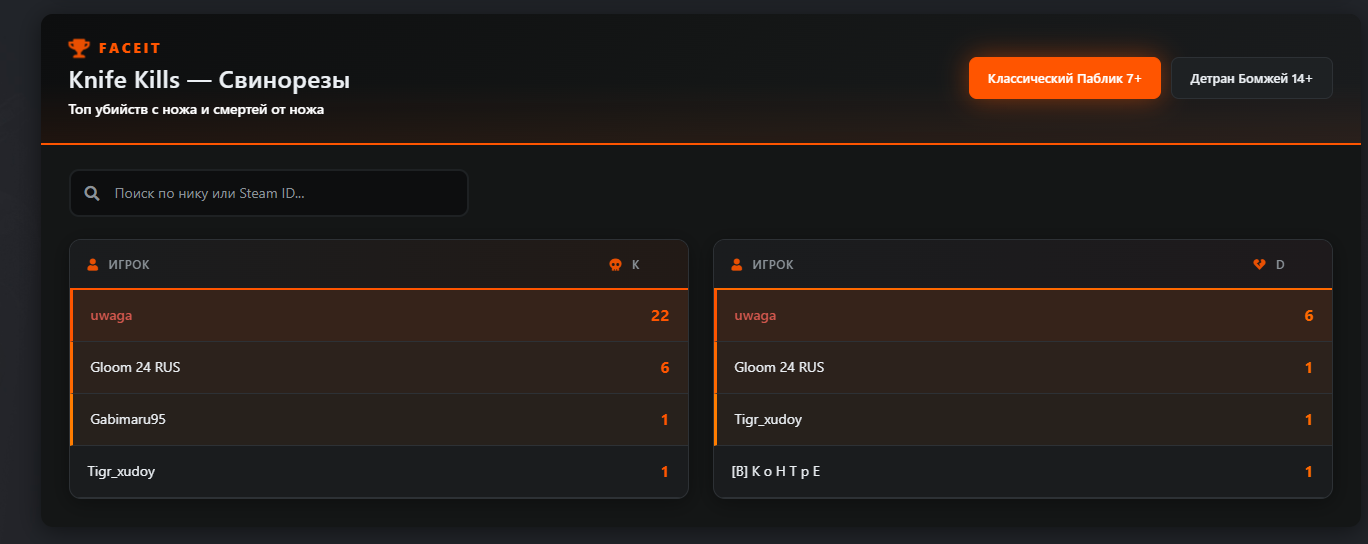Focus the nickname or Steam ID search field
Viewport: 1368px width, 544px height.
pyautogui.click(x=280, y=193)
